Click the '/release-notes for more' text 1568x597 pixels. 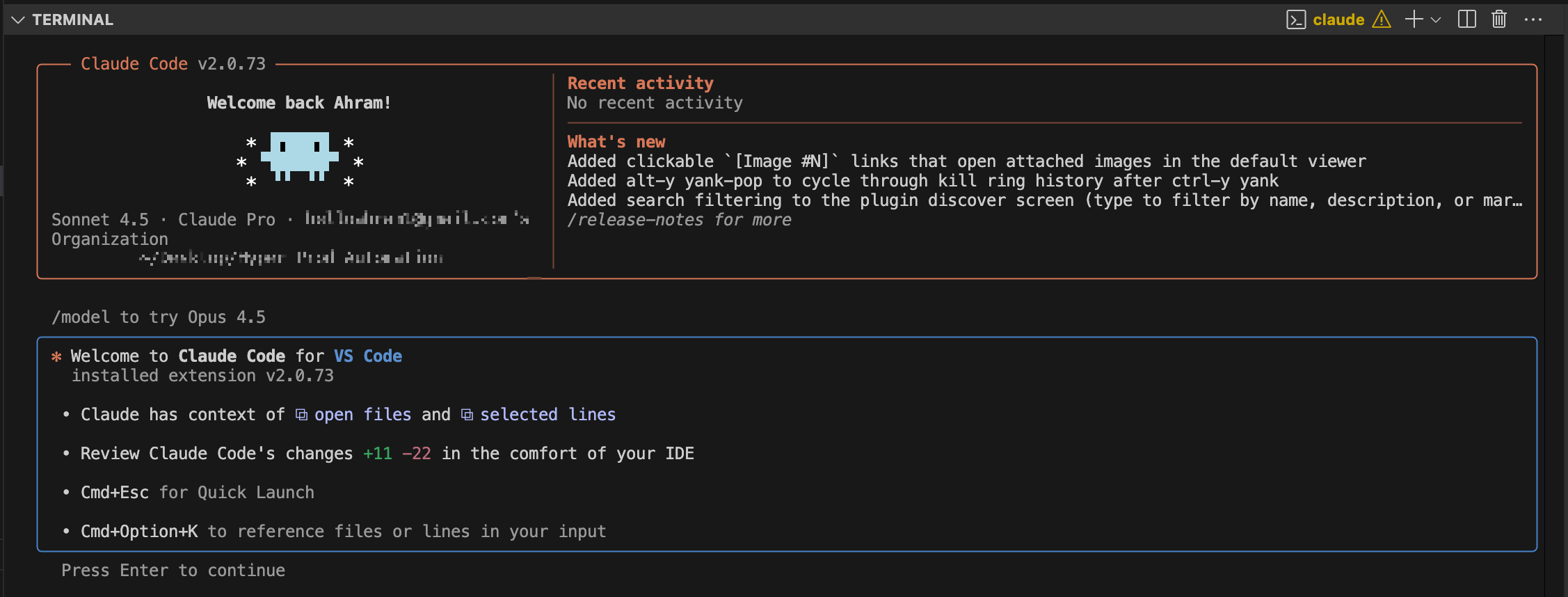(680, 220)
